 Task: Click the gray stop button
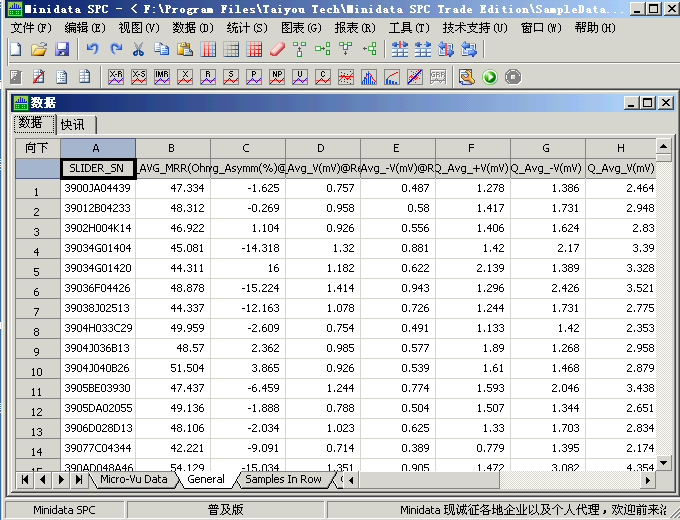(x=513, y=77)
